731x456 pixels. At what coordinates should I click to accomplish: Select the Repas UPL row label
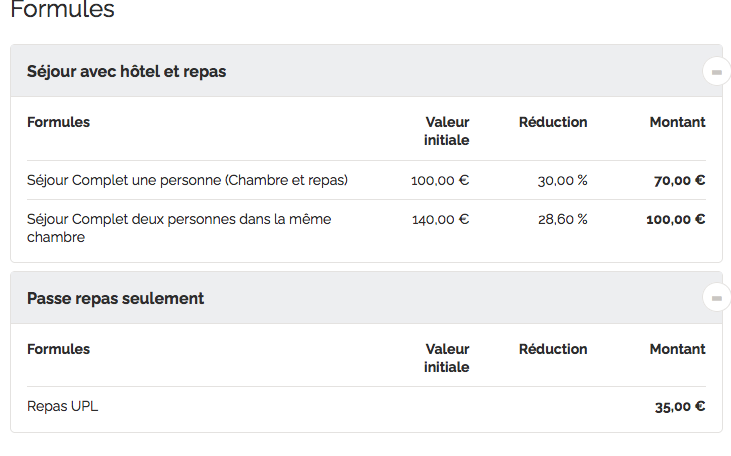tap(63, 406)
